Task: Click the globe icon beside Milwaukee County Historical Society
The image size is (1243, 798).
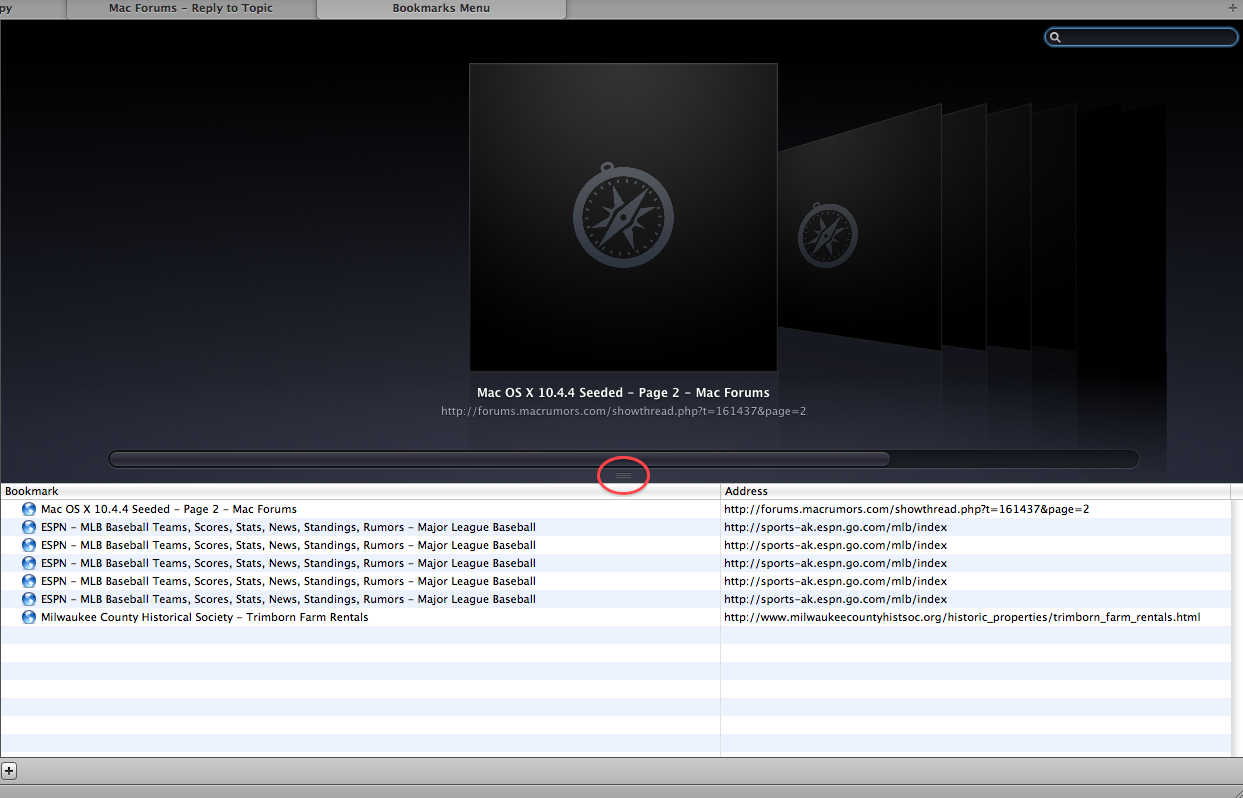Action: pyautogui.click(x=29, y=617)
